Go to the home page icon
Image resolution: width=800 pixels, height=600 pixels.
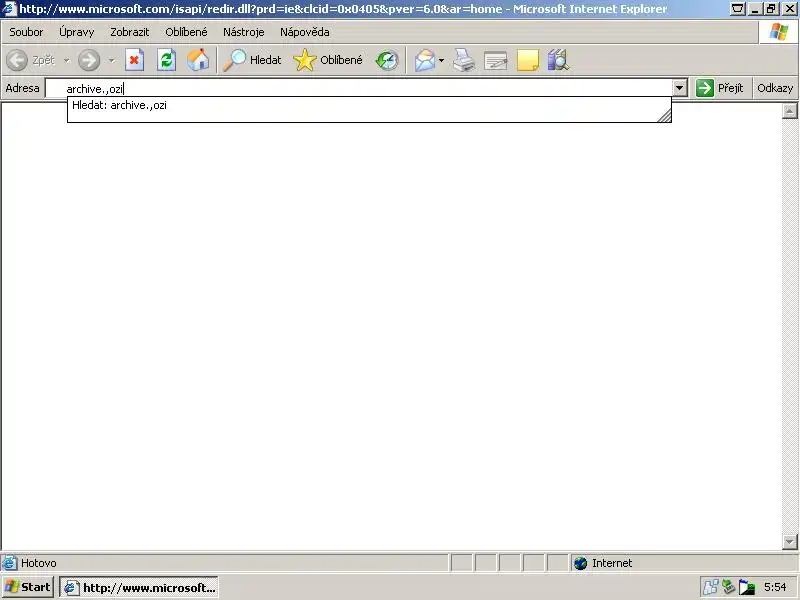[198, 60]
